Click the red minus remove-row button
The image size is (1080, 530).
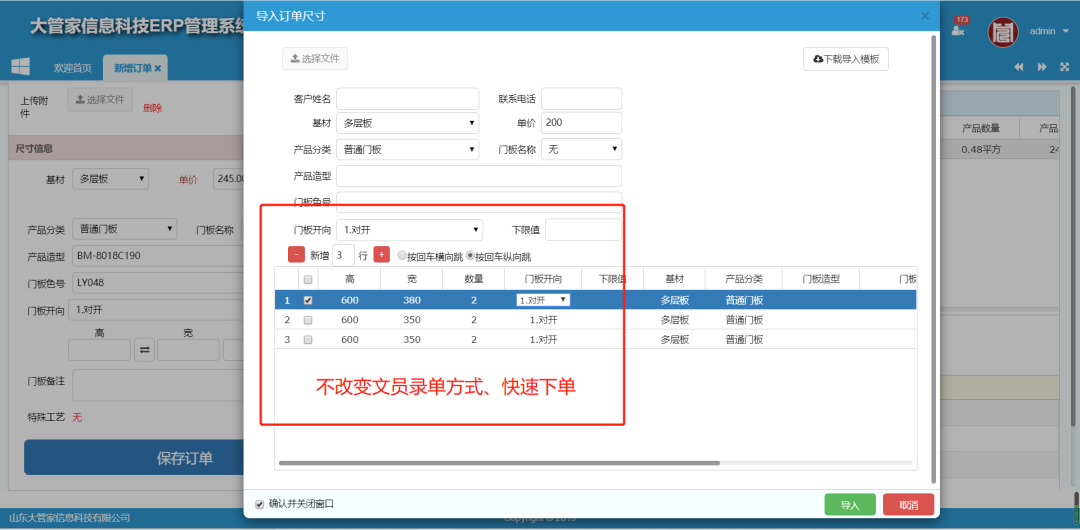[297, 255]
